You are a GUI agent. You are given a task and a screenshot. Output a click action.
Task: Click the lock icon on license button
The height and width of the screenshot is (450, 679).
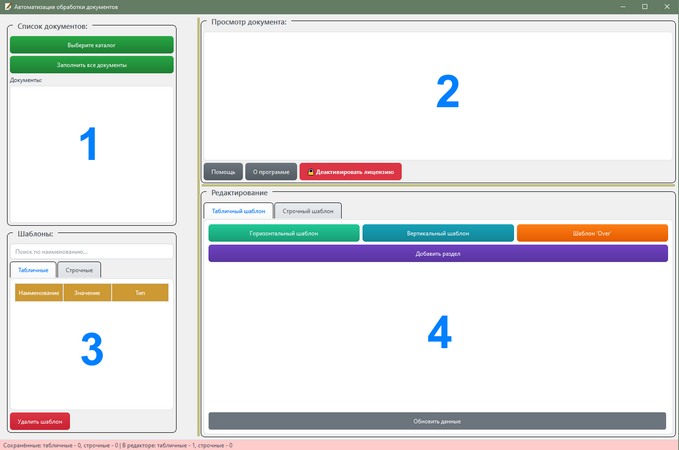click(310, 172)
